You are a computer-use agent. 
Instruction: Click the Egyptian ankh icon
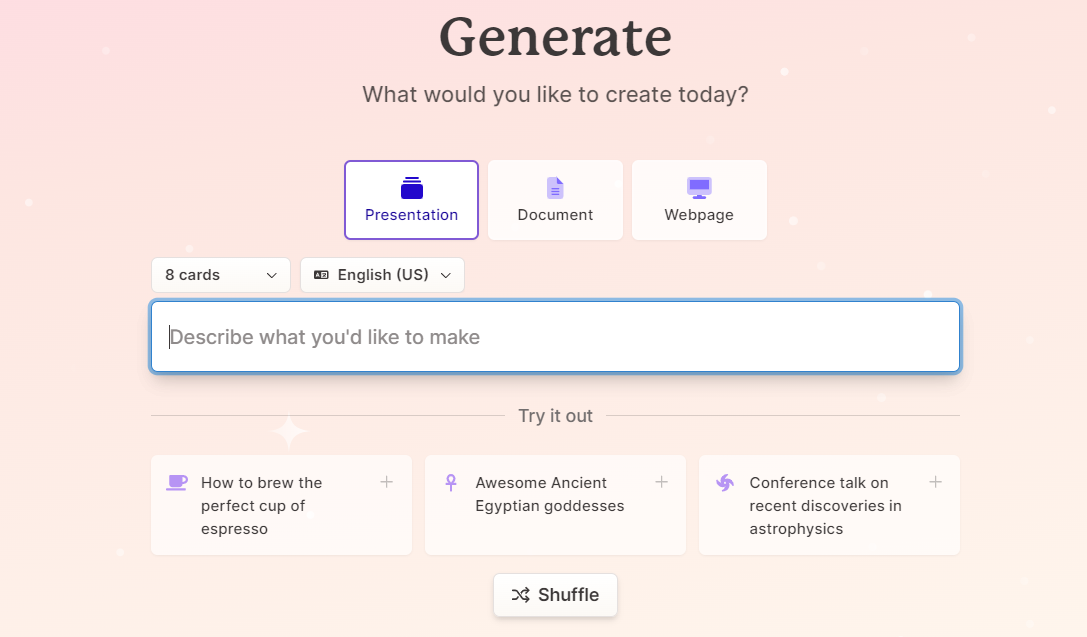(x=451, y=483)
